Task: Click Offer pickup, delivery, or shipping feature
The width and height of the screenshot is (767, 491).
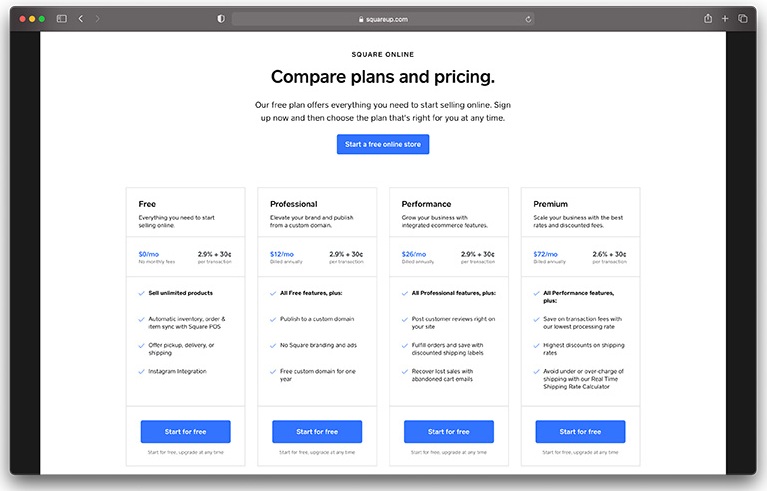Action: [181, 349]
